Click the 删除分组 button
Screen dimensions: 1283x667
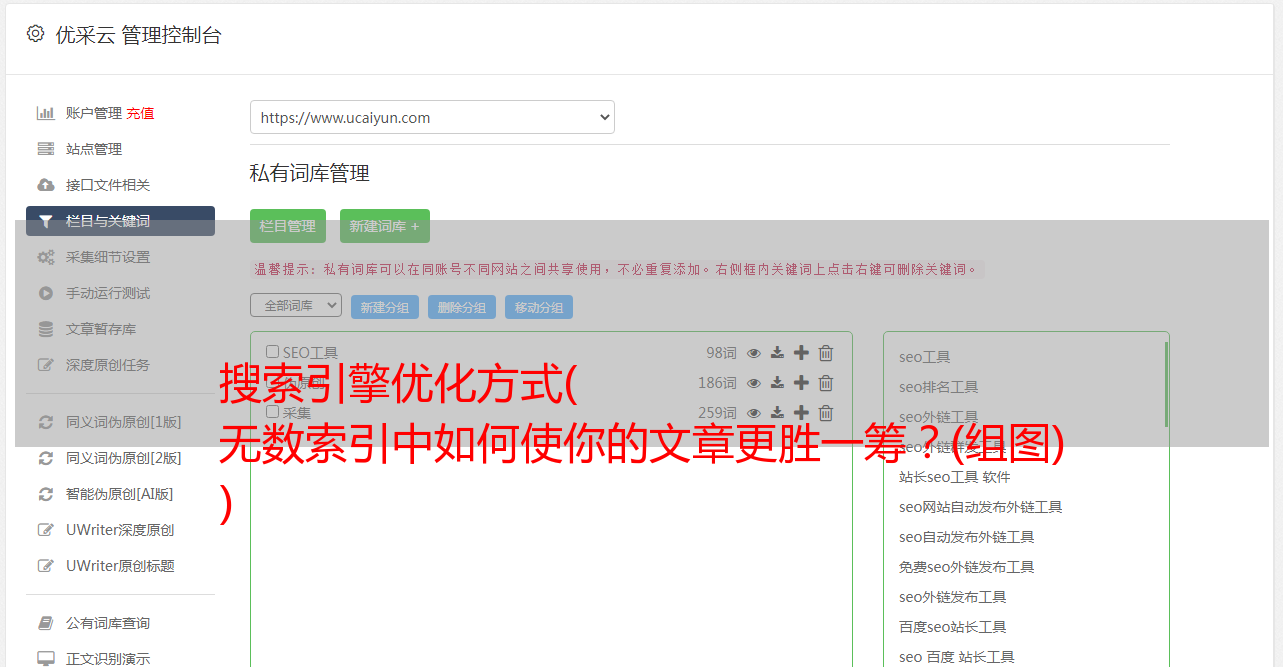click(462, 307)
